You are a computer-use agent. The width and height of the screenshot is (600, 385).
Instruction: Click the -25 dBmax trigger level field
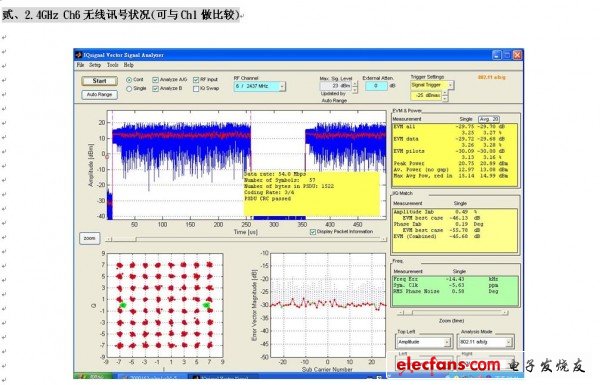point(426,95)
